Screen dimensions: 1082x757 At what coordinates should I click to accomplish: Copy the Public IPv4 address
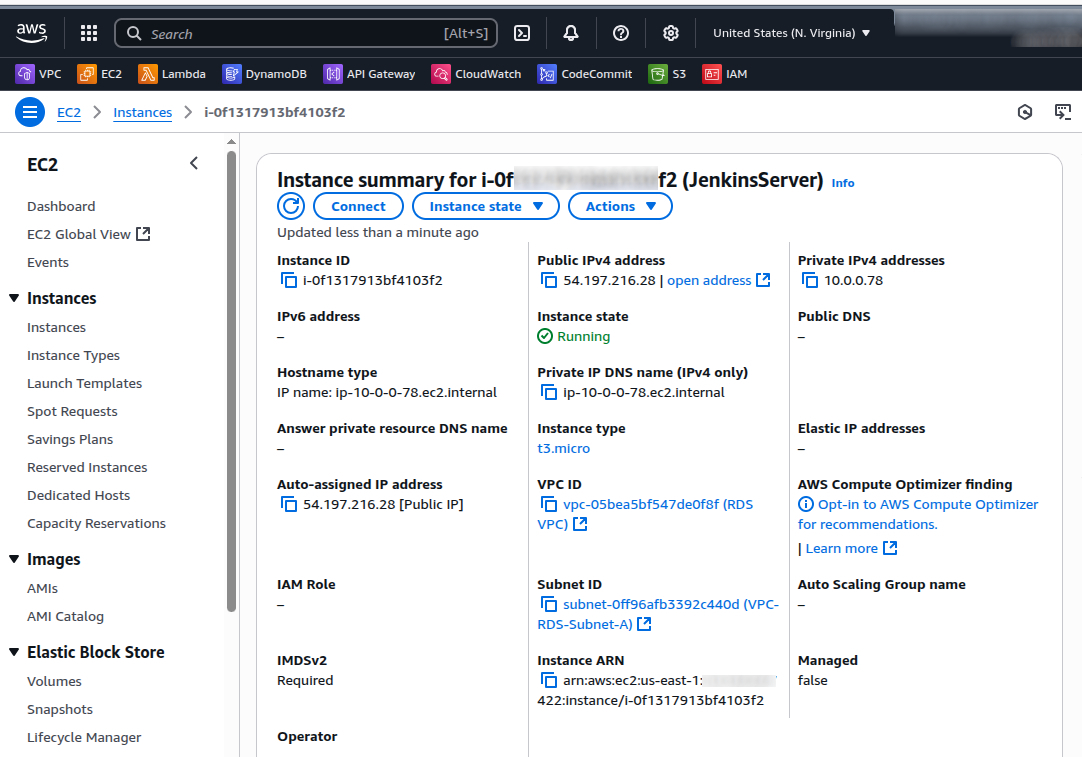pos(549,280)
